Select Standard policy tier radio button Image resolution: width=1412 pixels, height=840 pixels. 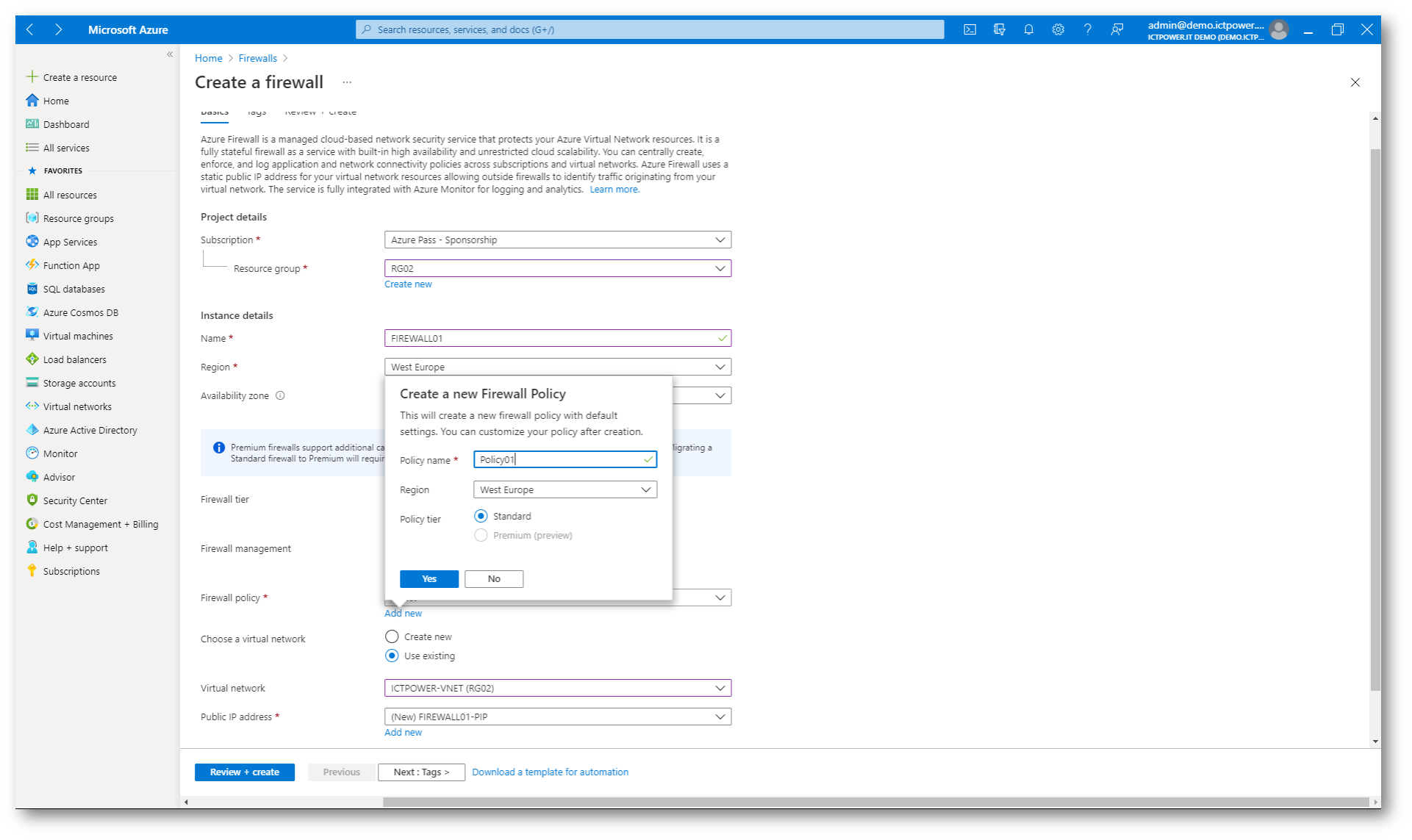tap(481, 517)
